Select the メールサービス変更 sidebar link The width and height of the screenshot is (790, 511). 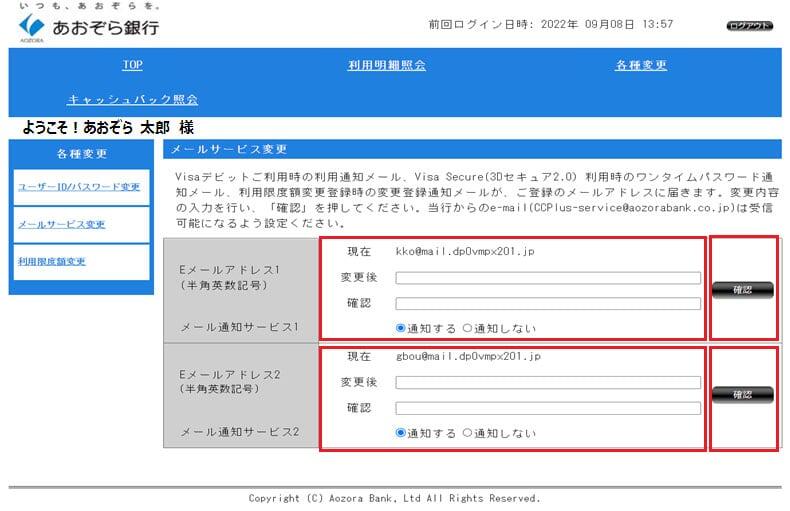61,224
